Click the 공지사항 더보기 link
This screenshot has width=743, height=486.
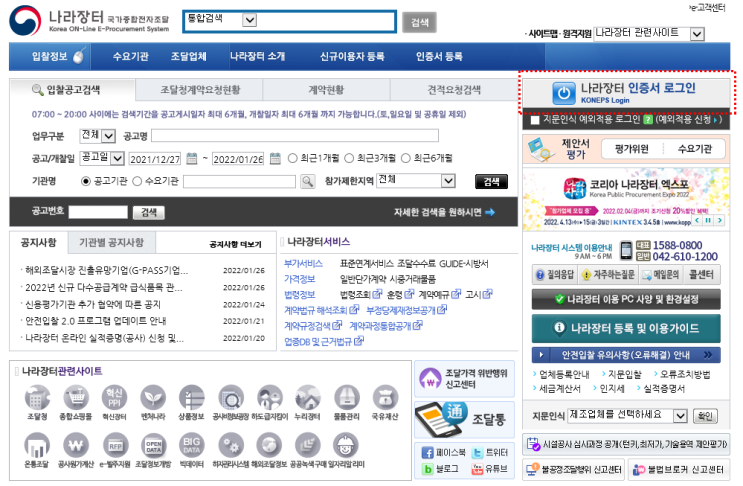pyautogui.click(x=236, y=244)
